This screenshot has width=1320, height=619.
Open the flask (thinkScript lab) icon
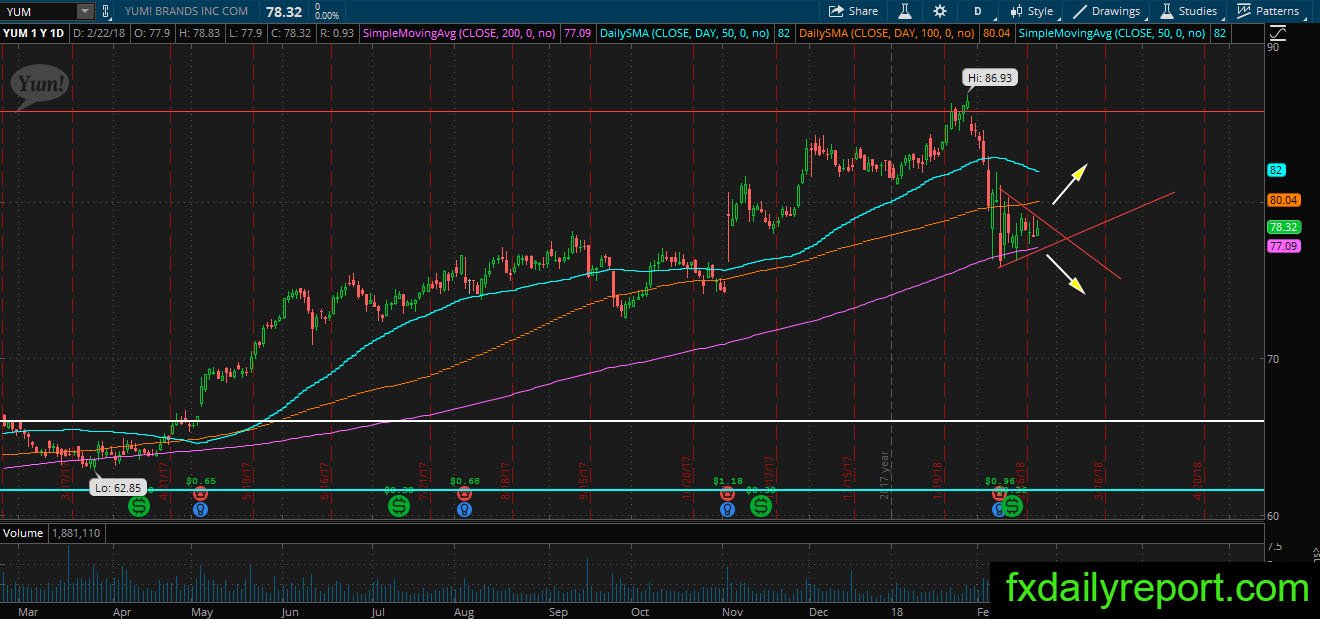point(904,11)
